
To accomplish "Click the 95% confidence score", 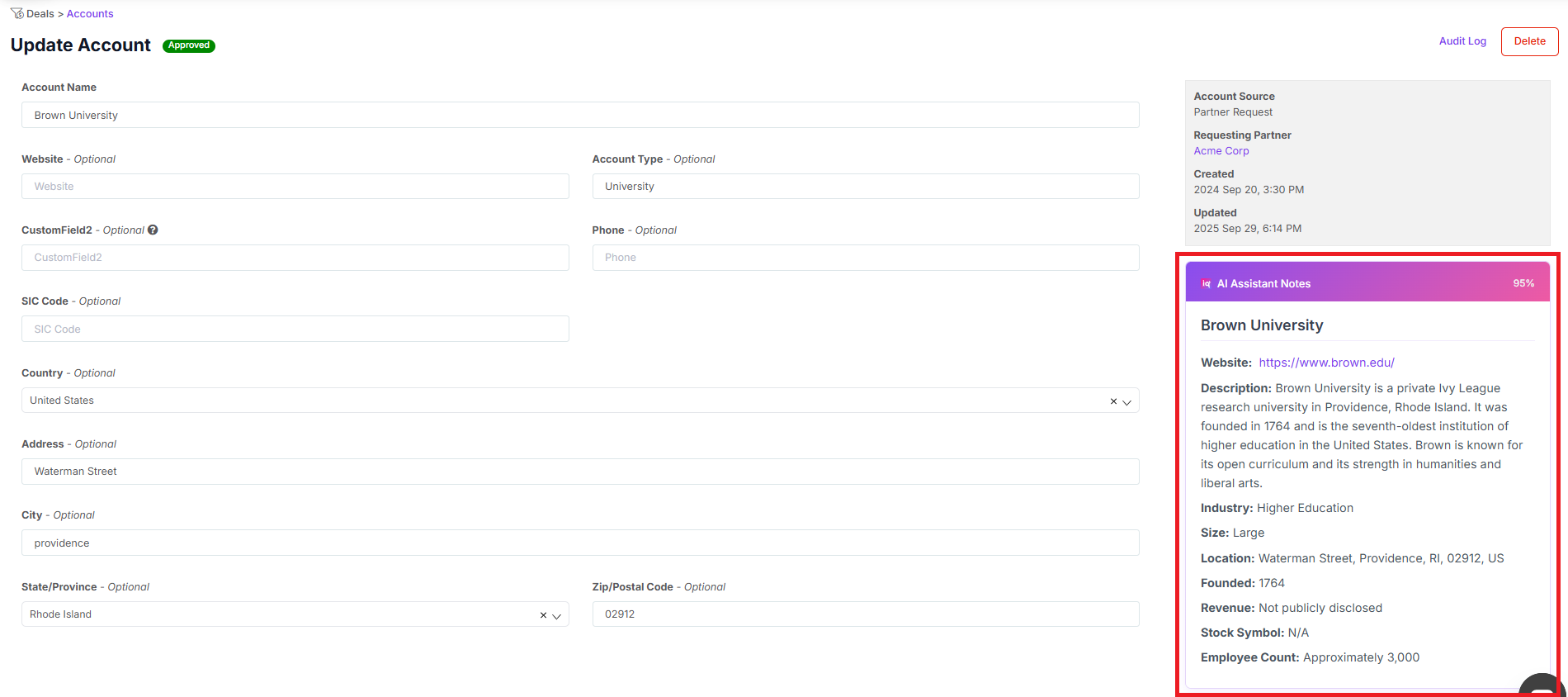I will coord(1523,283).
